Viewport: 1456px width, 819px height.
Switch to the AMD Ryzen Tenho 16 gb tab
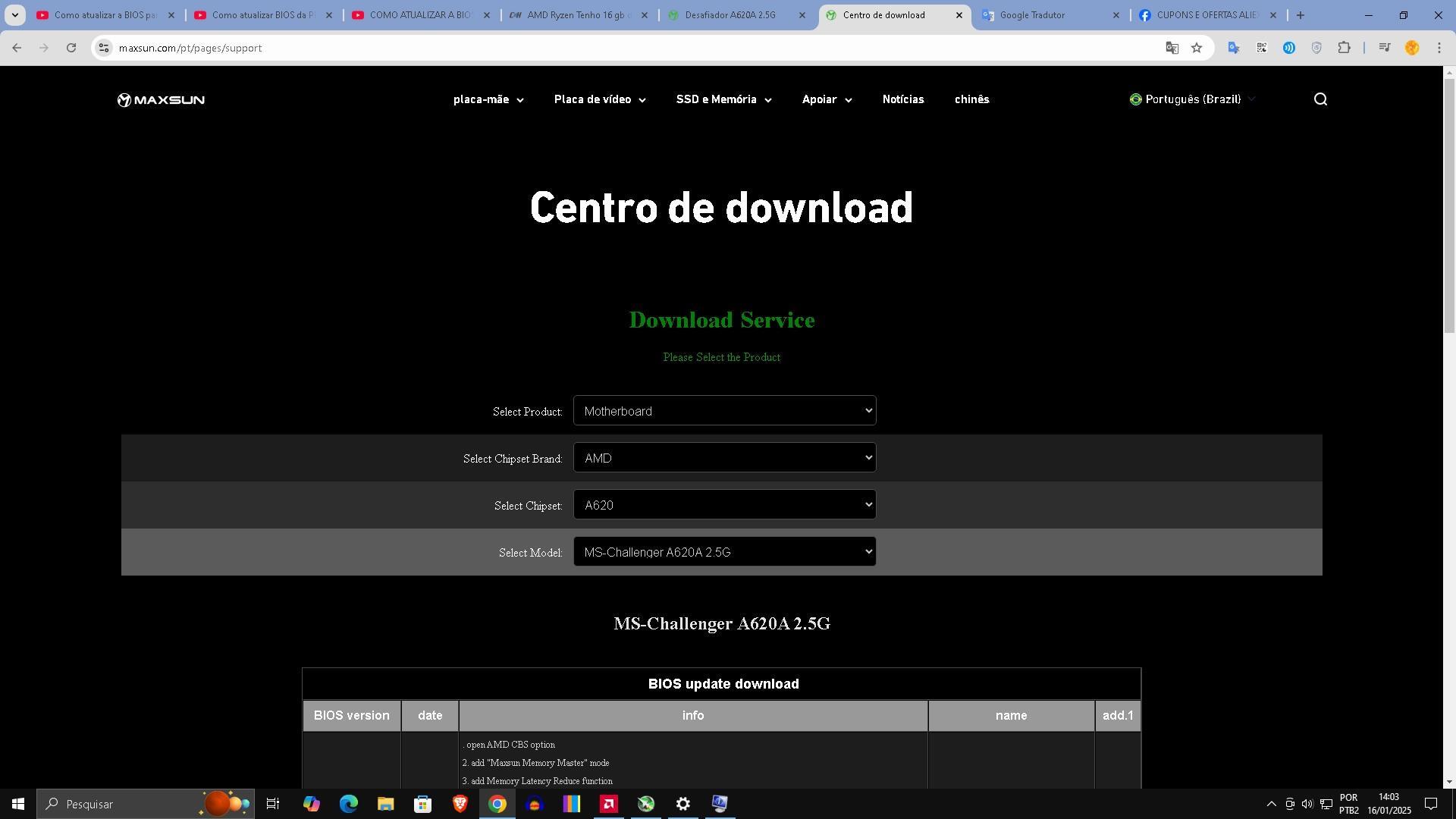tap(579, 15)
